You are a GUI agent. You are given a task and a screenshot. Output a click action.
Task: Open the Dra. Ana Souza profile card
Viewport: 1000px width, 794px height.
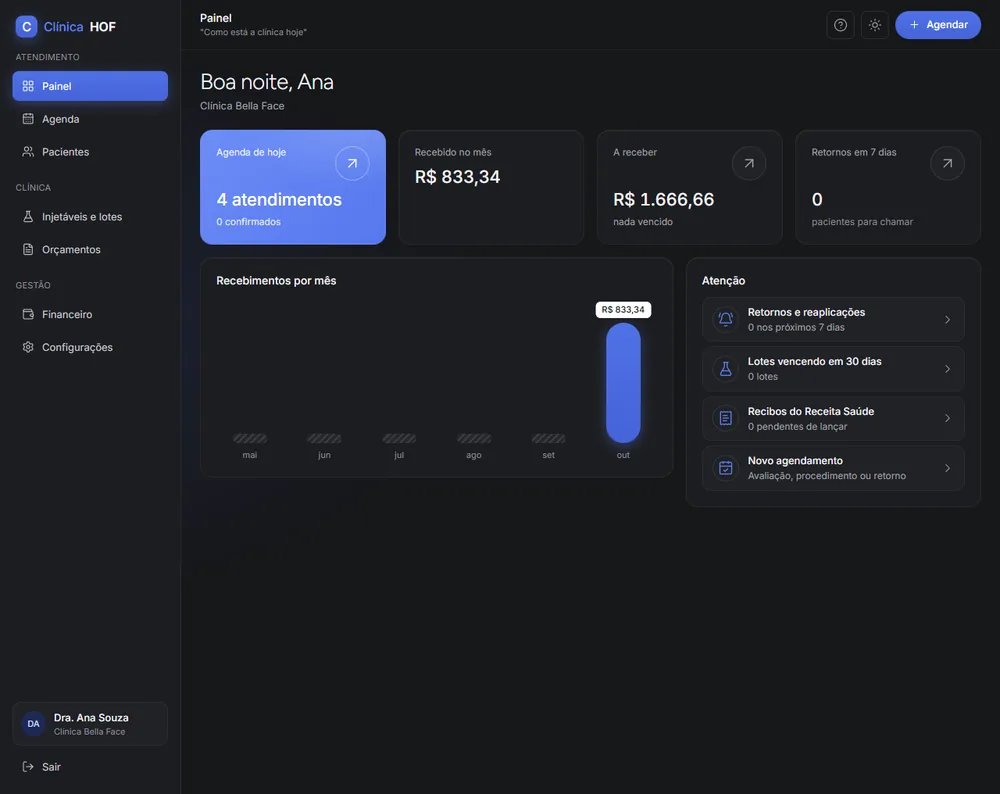point(90,724)
